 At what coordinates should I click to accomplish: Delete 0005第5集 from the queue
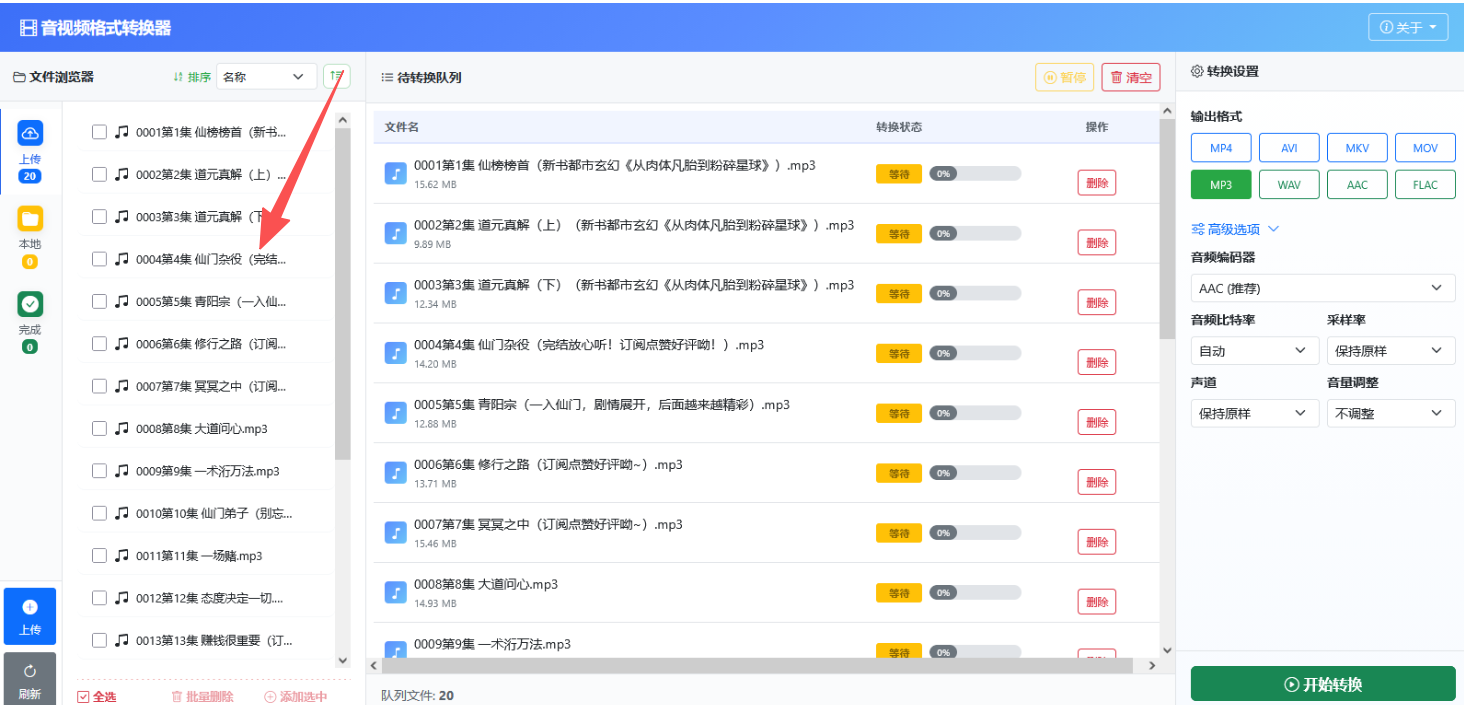click(1097, 423)
